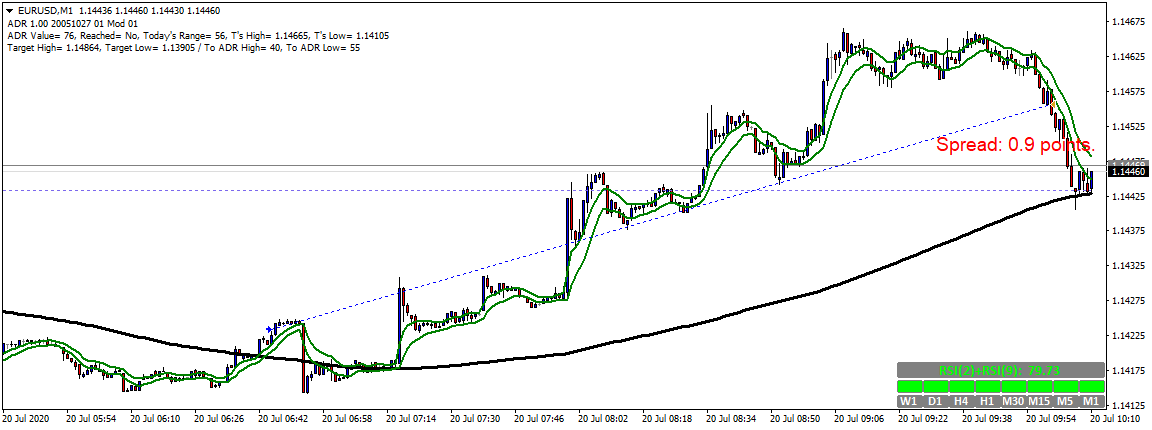Select the M5 timeframe label

point(1066,401)
